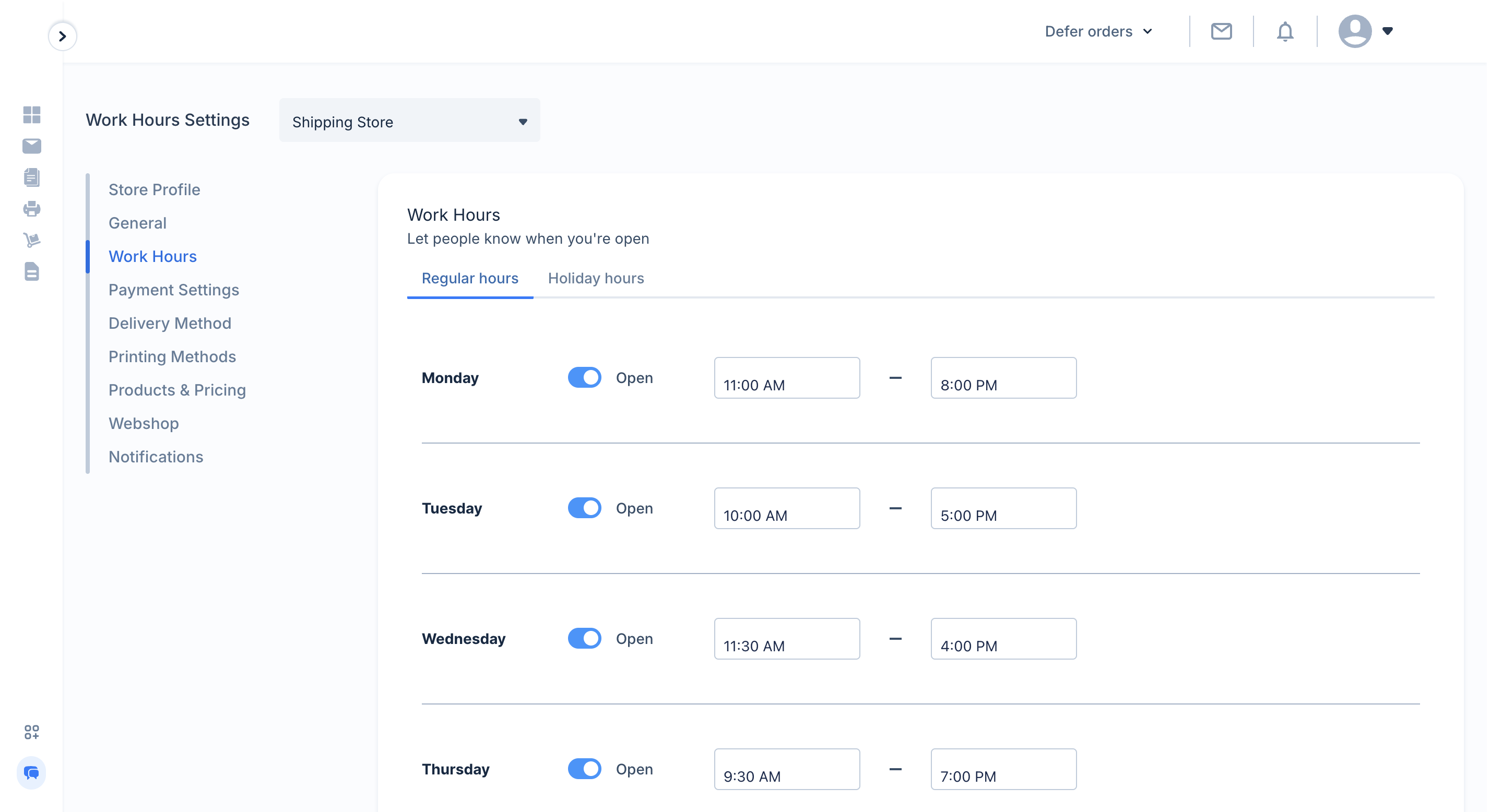This screenshot has height=812, width=1490.
Task: Expand the user avatar account menu
Action: [x=1365, y=31]
